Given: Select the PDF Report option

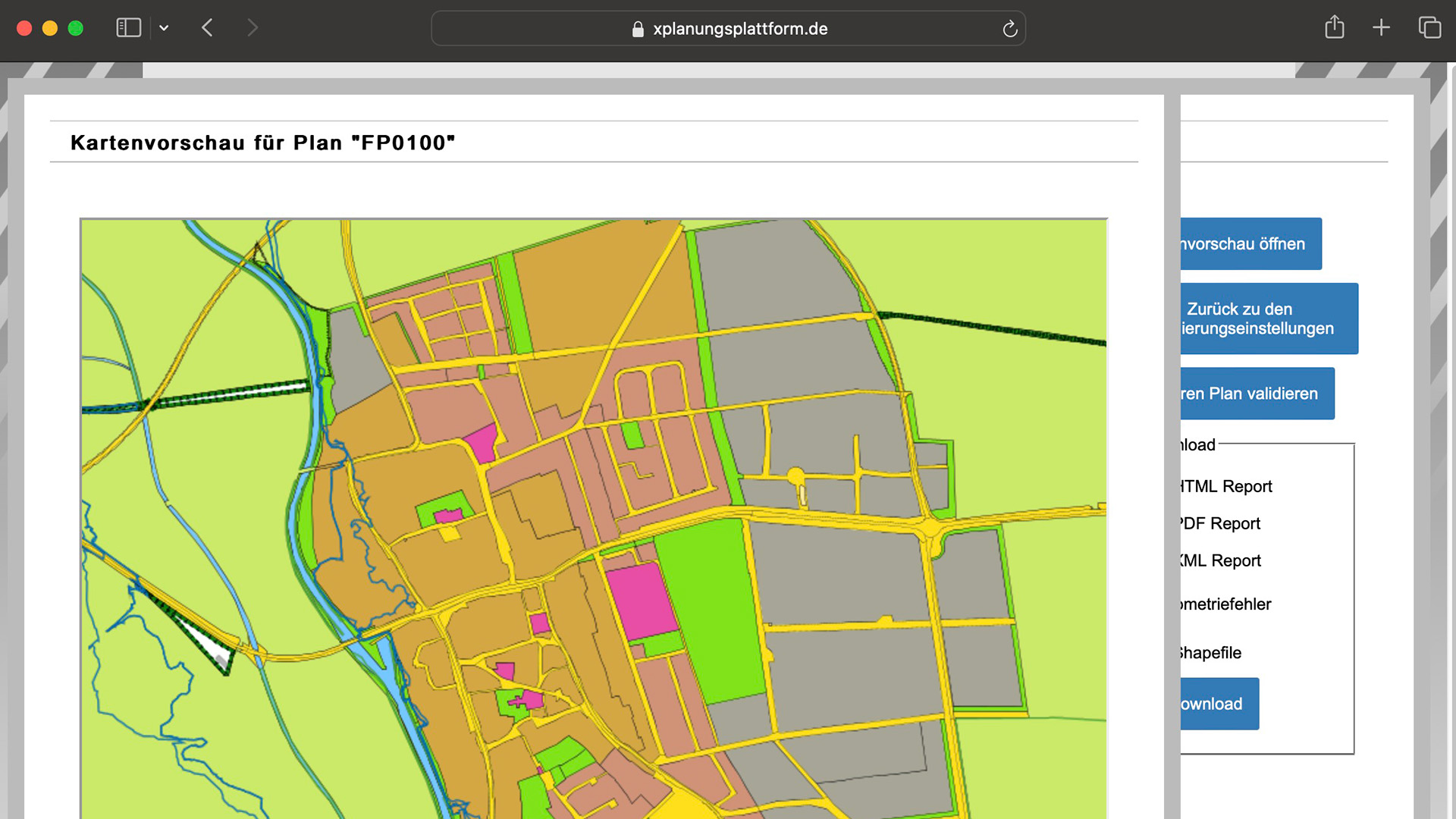Looking at the screenshot, I should click(1219, 523).
